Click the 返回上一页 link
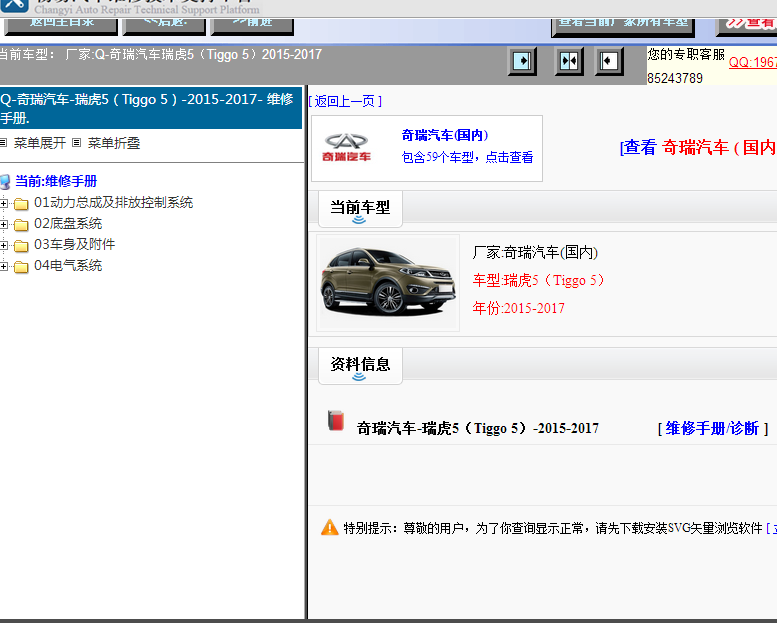Screen dimensions: 777x623 (x=345, y=101)
